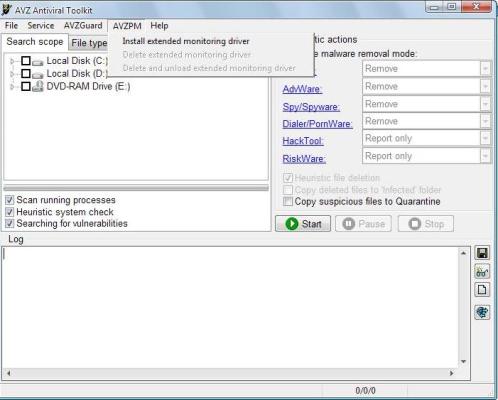498x400 pixels.
Task: Check the DVD-RAM Drive (E:) checkbox
Action: [26, 86]
